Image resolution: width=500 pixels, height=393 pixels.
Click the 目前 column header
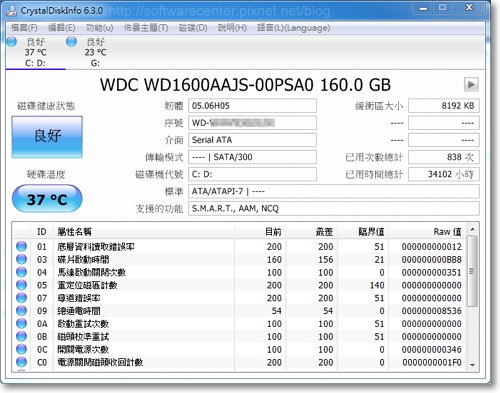[x=260, y=232]
